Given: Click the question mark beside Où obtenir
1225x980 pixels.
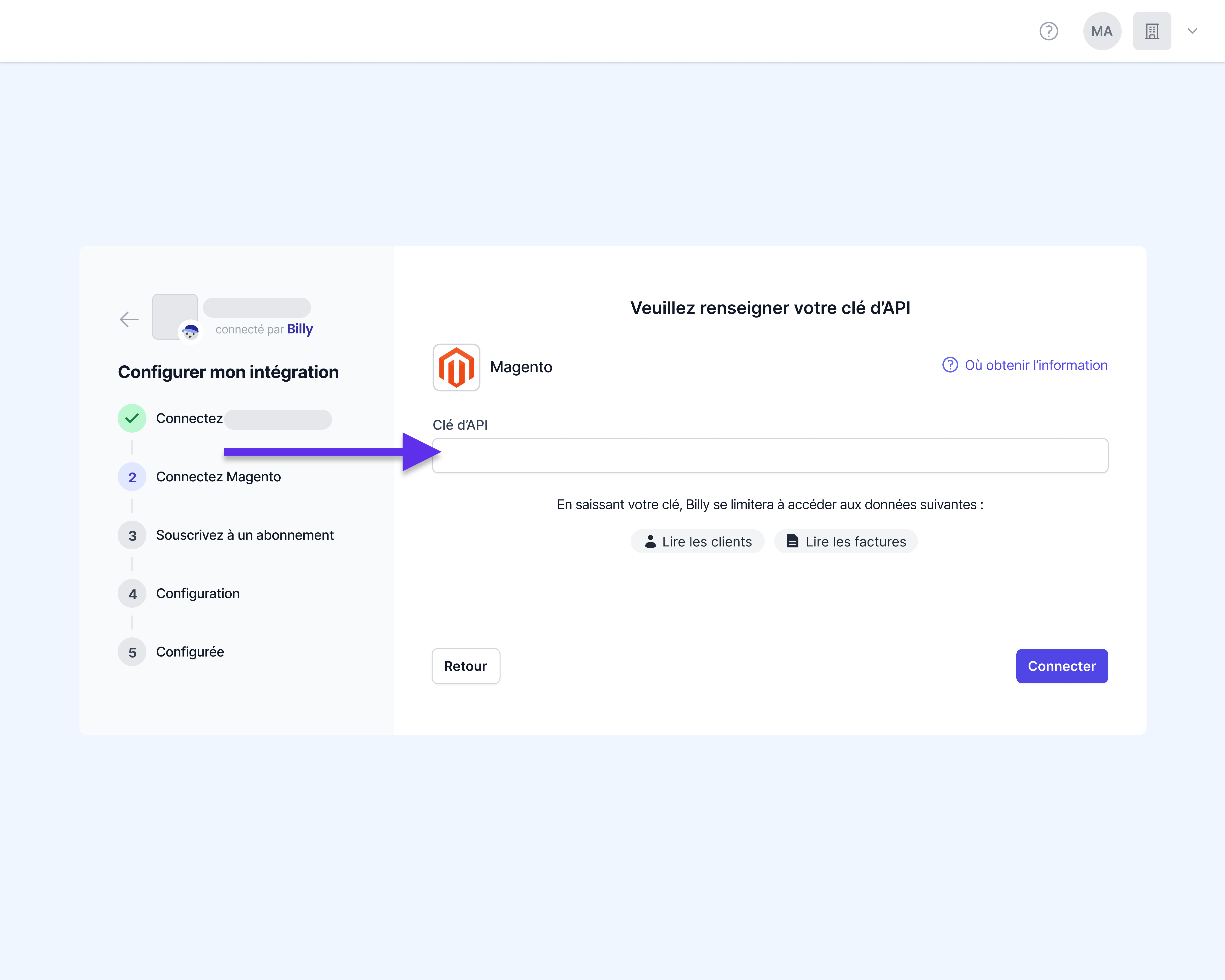Looking at the screenshot, I should (950, 365).
